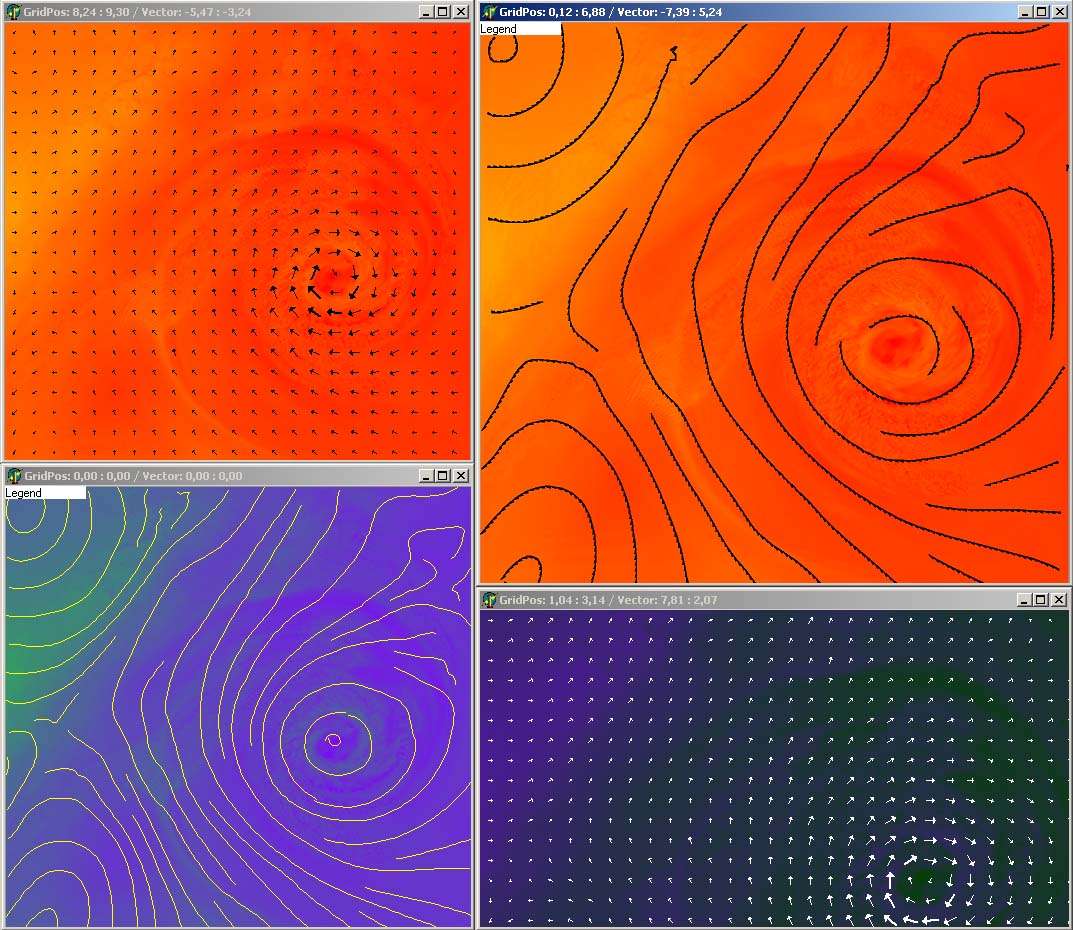Image resolution: width=1073 pixels, height=930 pixels.
Task: Minimize the GridPos 0,12 streamline window
Action: tap(1025, 12)
